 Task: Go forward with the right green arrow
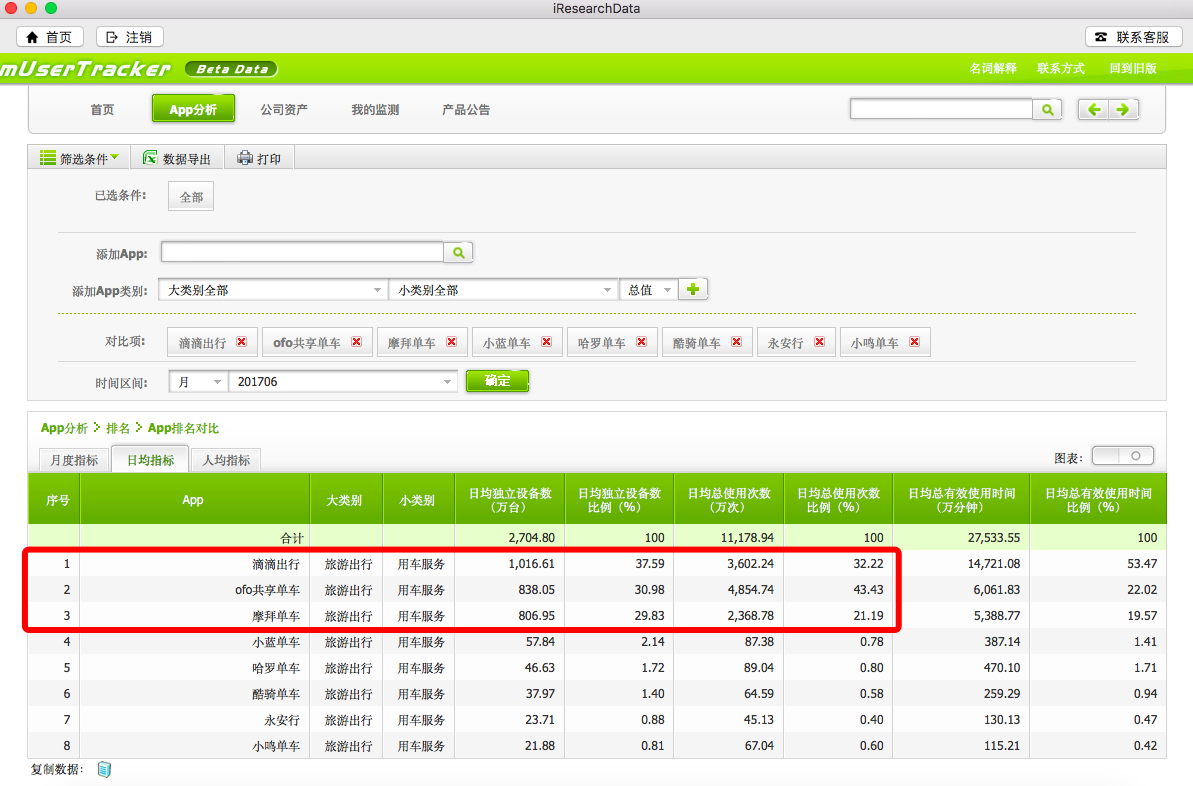[1123, 110]
